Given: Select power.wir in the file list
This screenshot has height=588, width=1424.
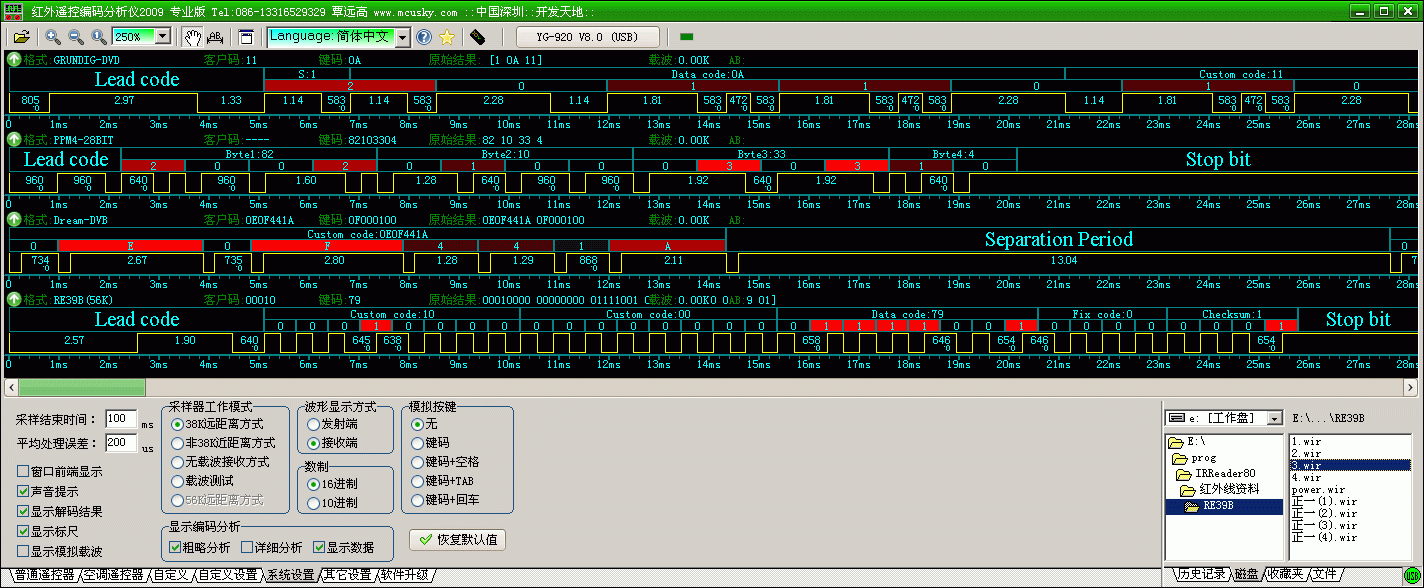Looking at the screenshot, I should 1318,490.
